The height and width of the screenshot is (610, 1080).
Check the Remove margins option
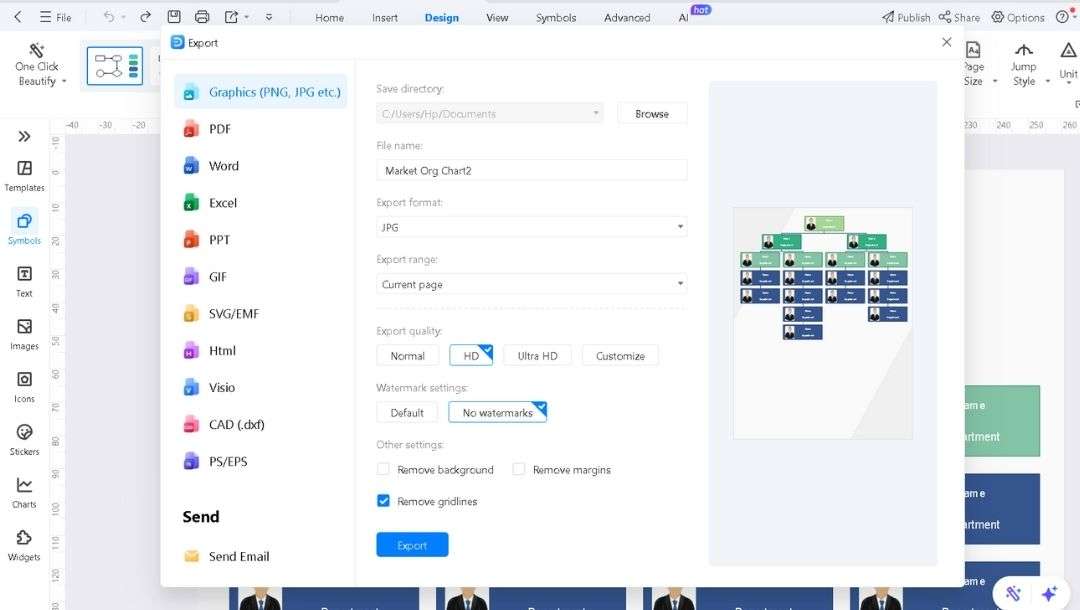(519, 469)
